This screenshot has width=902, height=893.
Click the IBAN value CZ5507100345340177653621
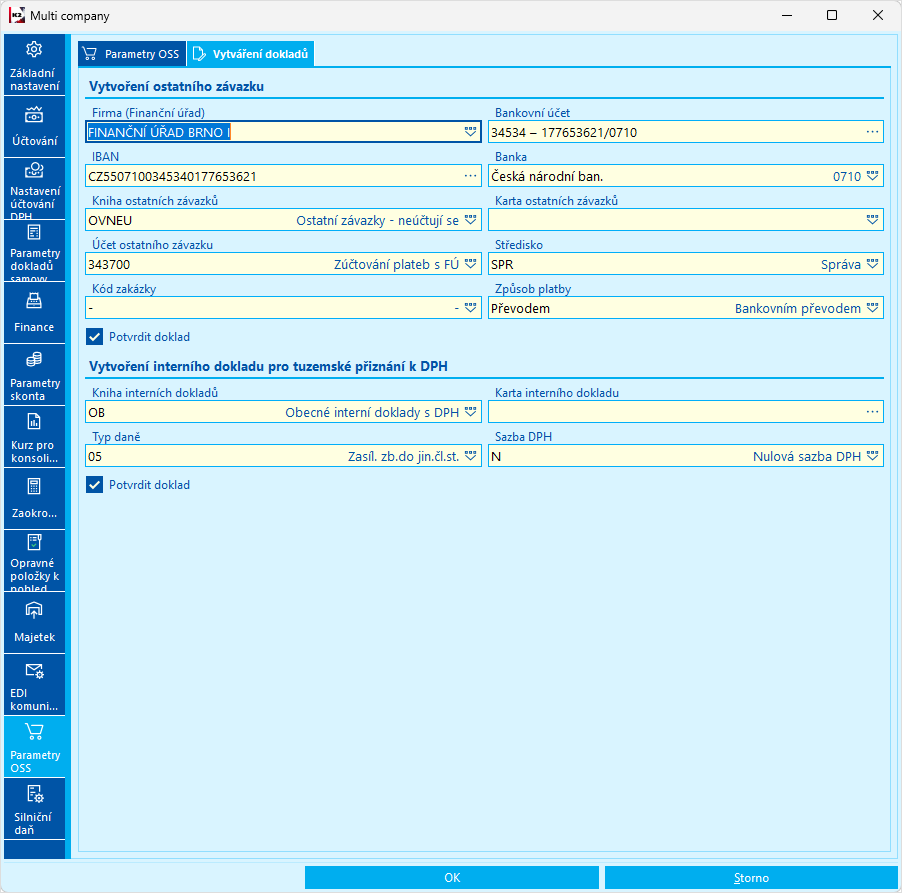[172, 177]
